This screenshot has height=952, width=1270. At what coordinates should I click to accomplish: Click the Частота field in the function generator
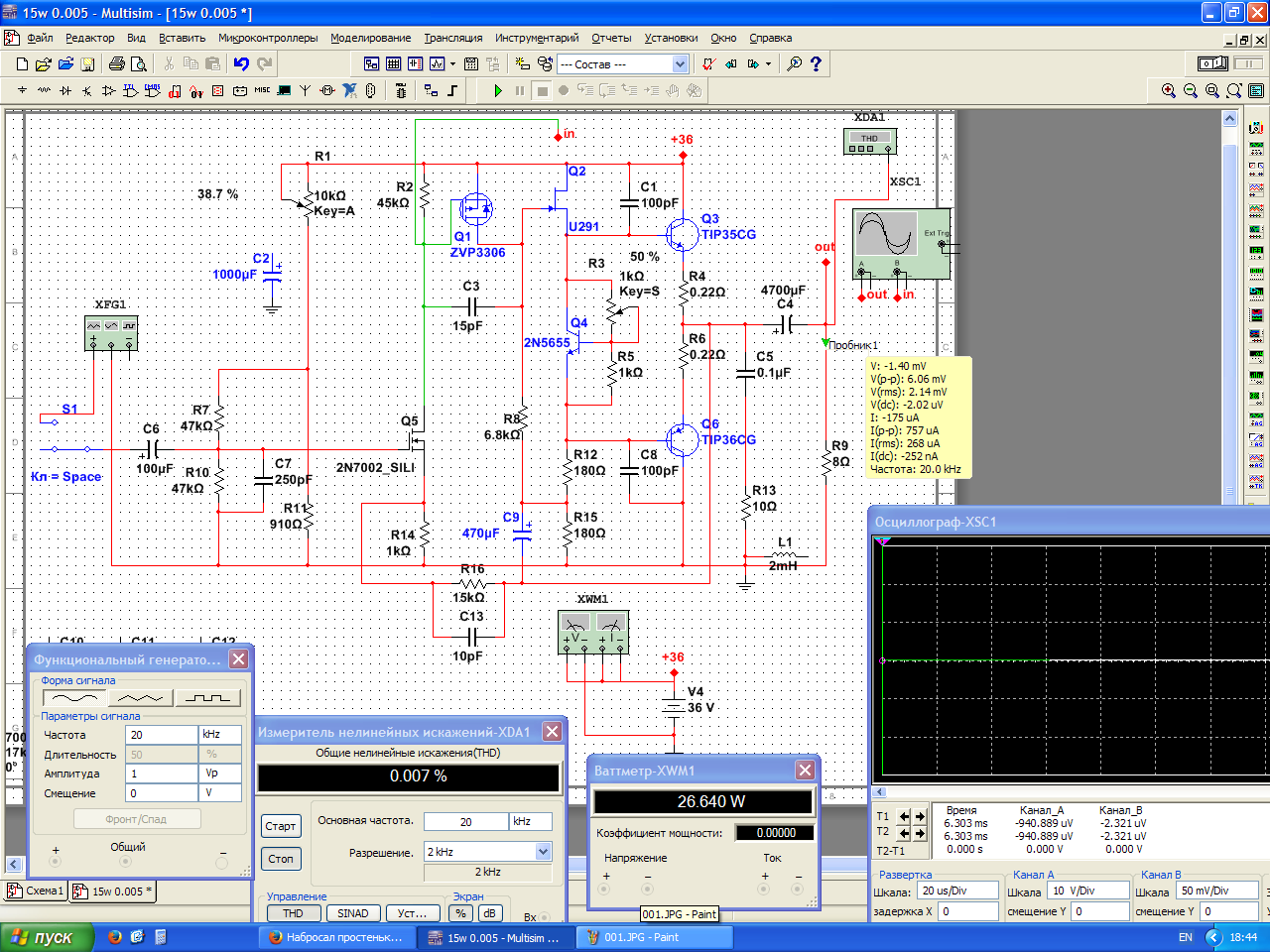coord(162,735)
